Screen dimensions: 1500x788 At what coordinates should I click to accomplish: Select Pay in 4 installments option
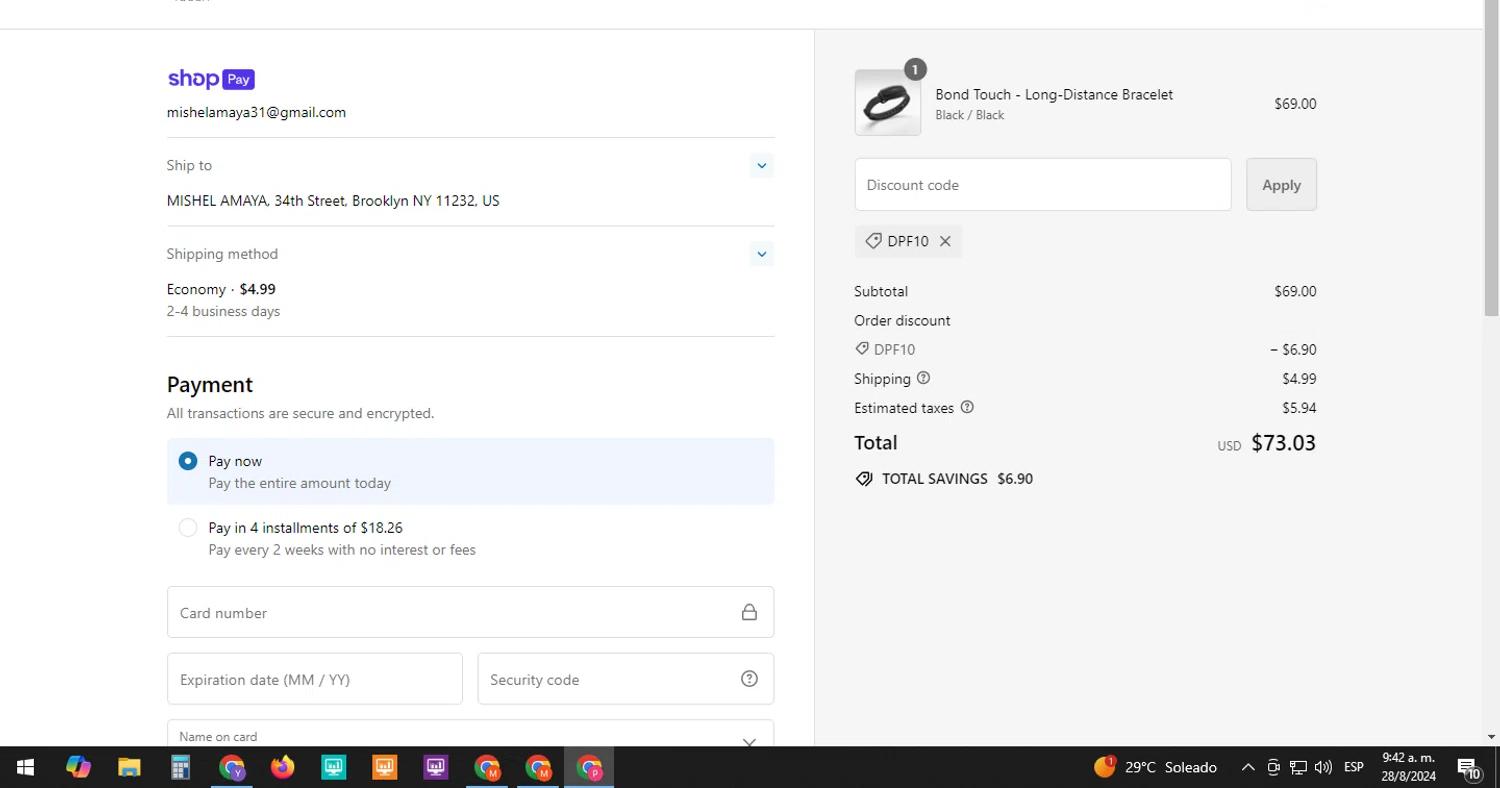click(x=188, y=527)
